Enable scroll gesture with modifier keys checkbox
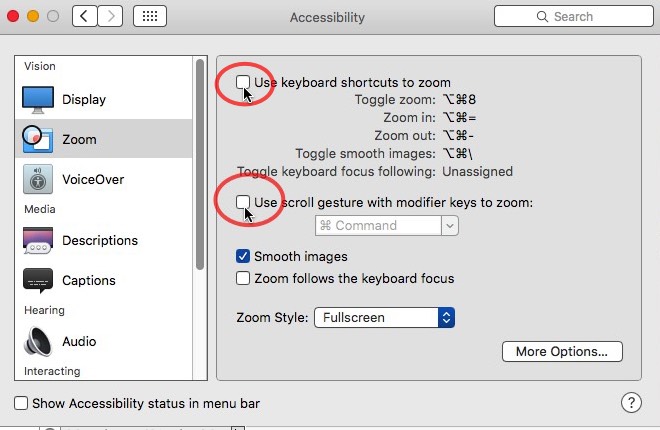660x430 pixels. (243, 202)
